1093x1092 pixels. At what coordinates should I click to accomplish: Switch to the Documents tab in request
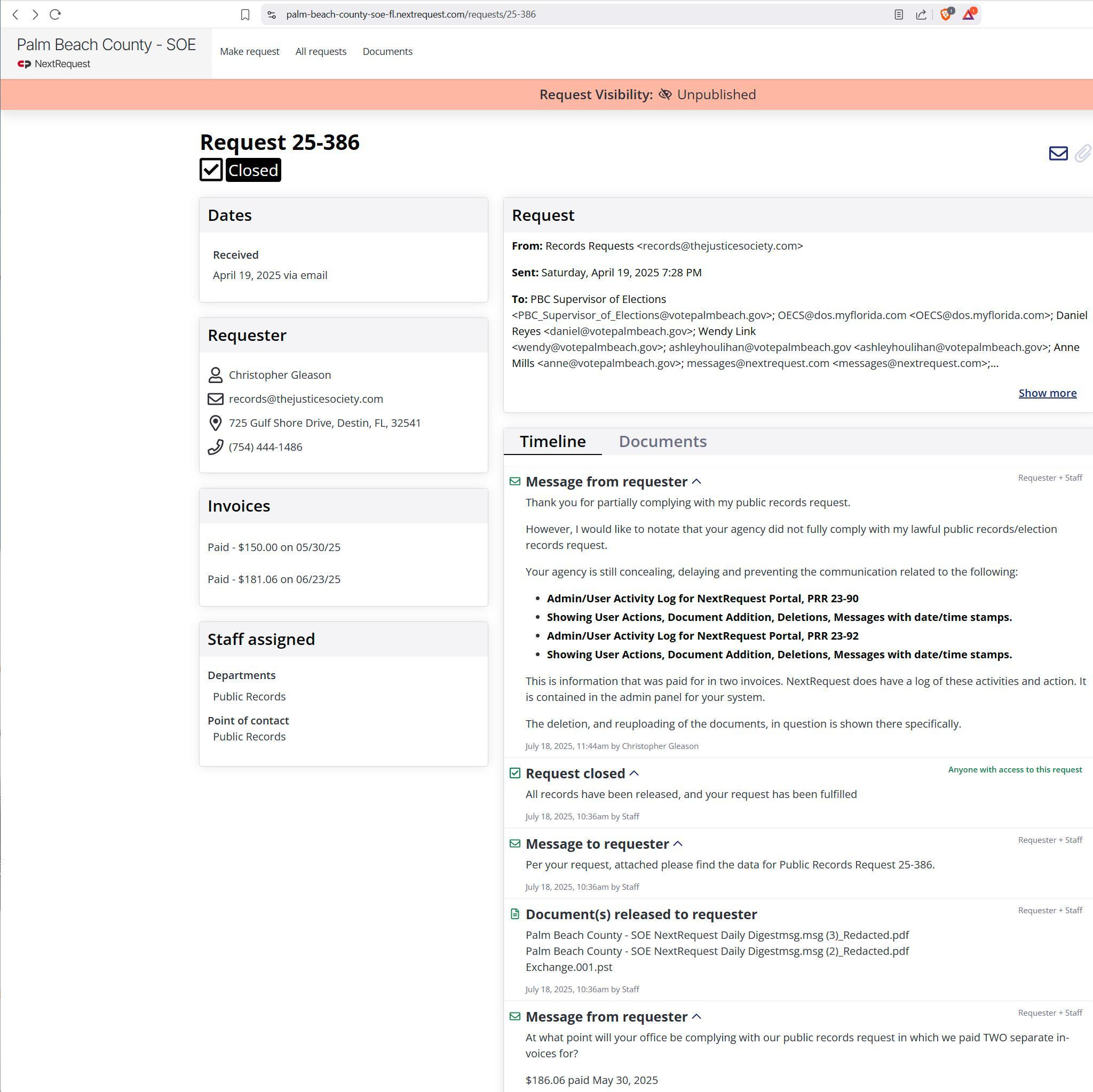coord(662,441)
